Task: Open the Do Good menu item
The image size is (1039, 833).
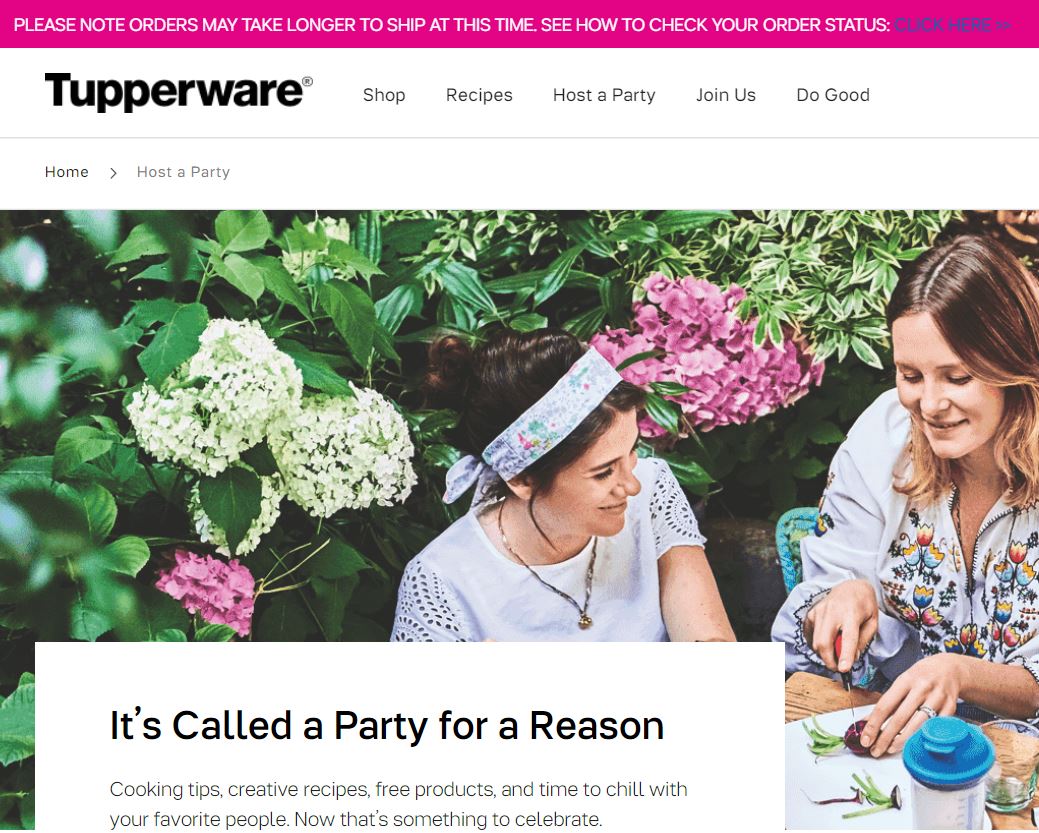Action: [833, 95]
